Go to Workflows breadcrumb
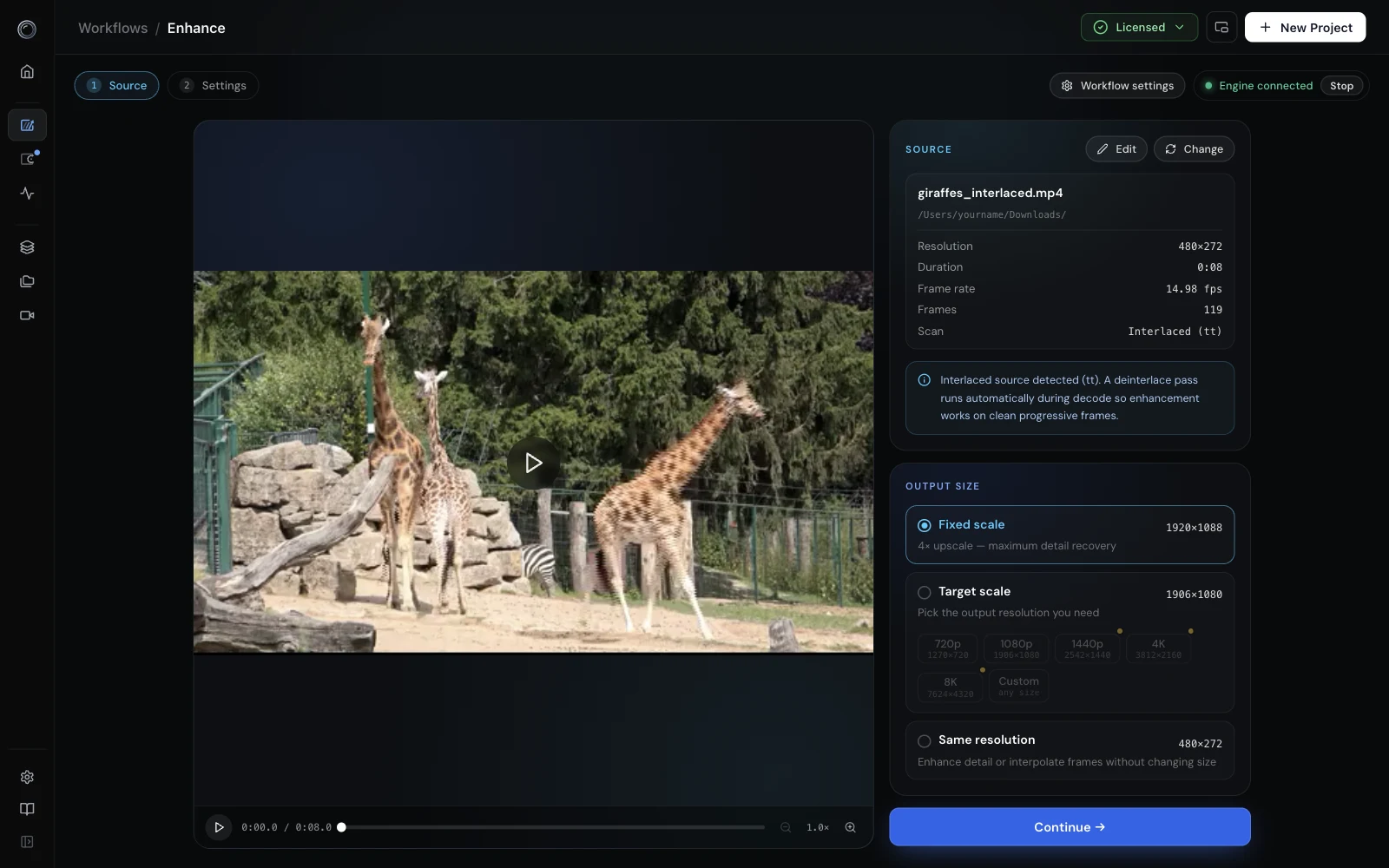Viewport: 1389px width, 868px height. pyautogui.click(x=113, y=28)
